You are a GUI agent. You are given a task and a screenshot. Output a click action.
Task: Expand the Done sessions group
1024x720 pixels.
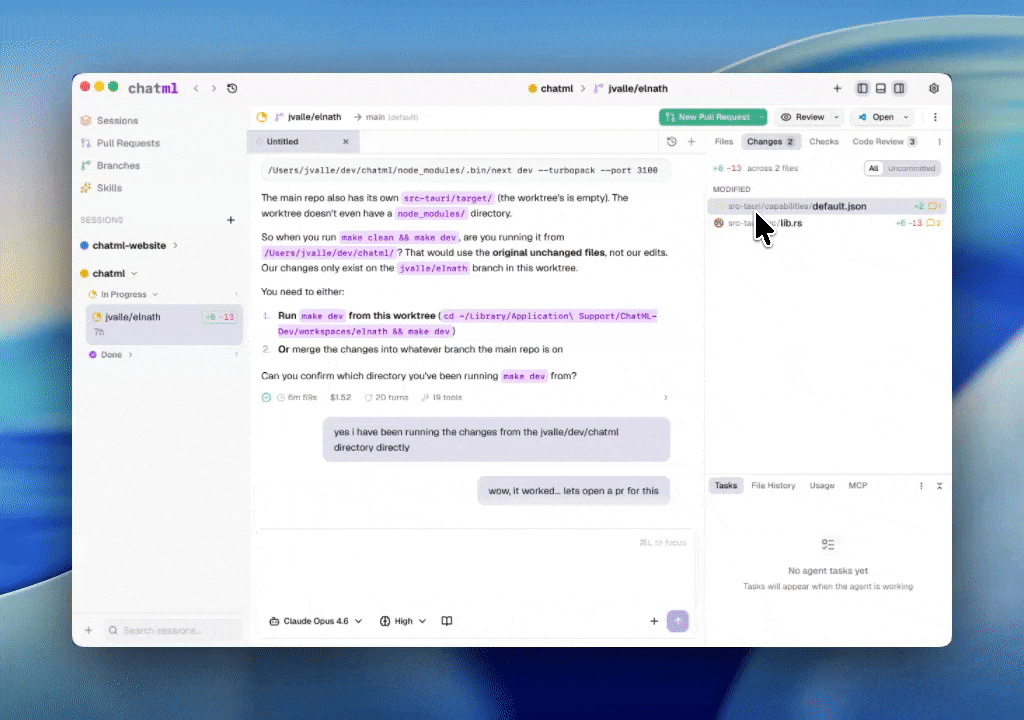pyautogui.click(x=110, y=354)
